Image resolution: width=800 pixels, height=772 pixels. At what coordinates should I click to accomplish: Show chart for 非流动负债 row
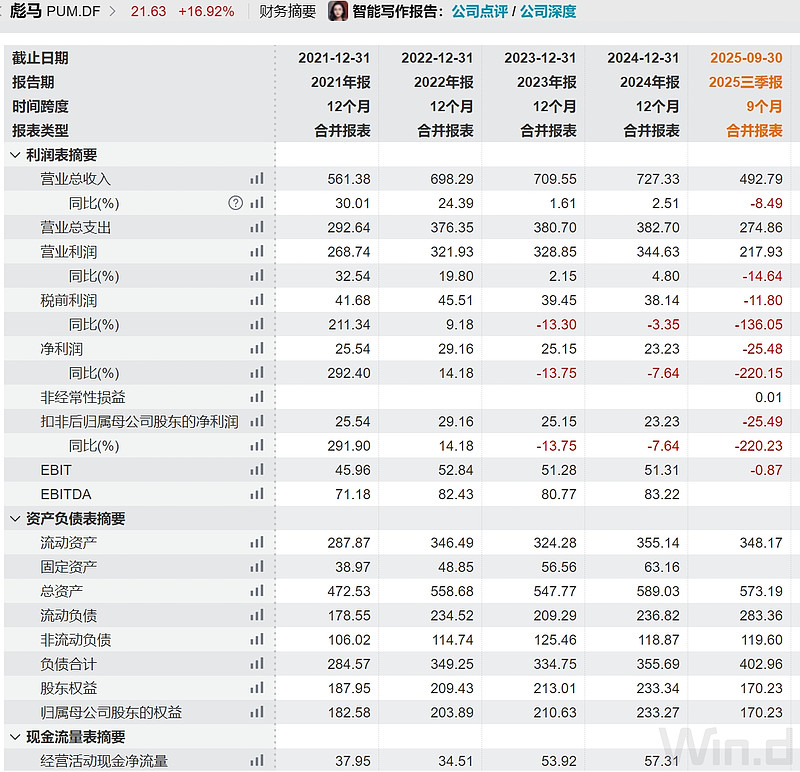click(257, 639)
